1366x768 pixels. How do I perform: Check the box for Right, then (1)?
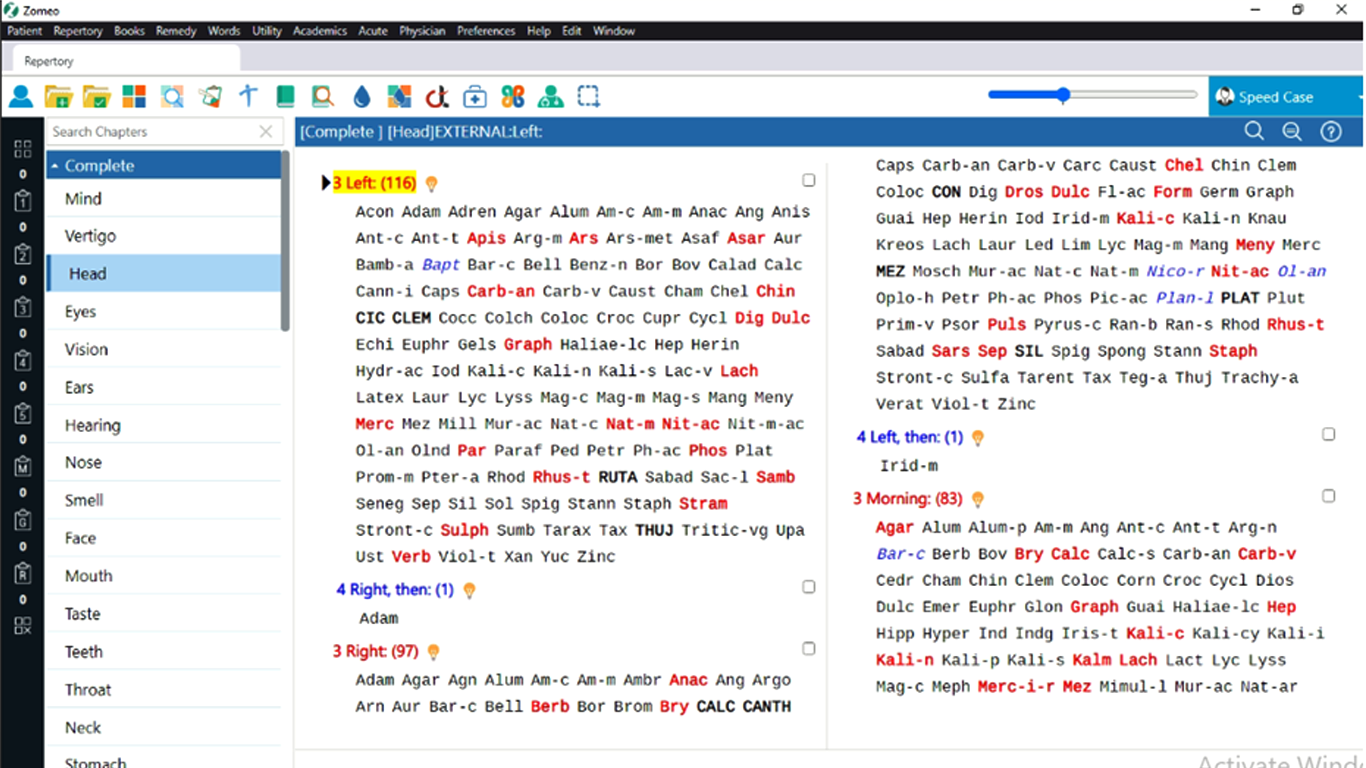[808, 587]
